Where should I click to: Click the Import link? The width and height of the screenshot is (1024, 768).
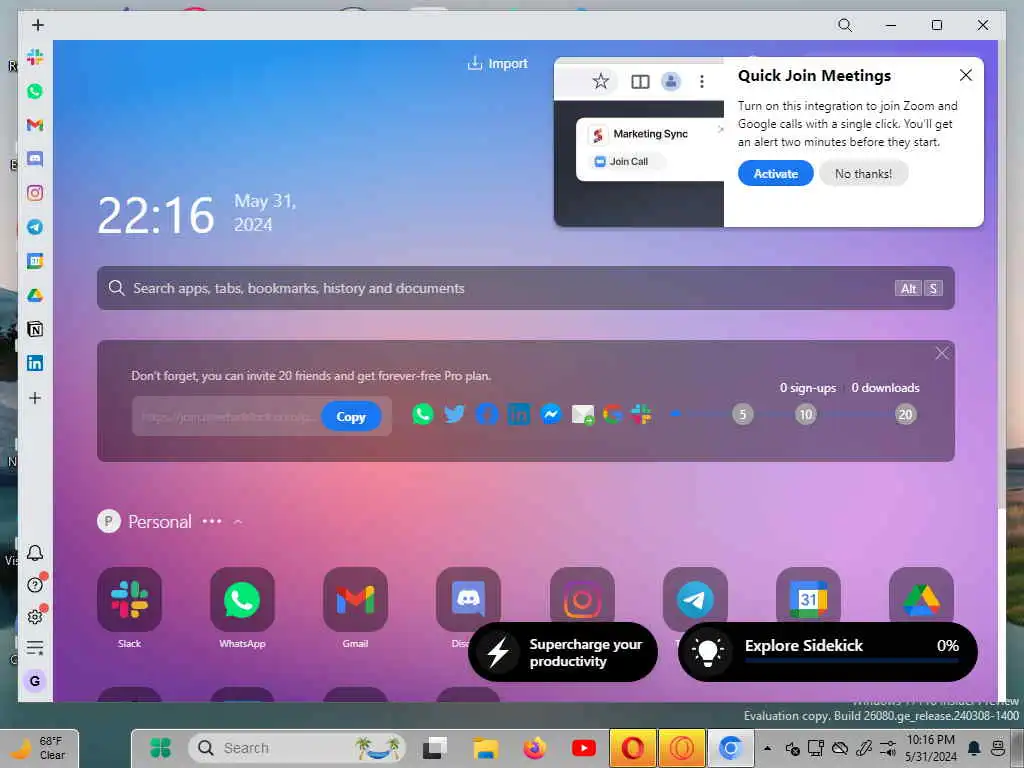tap(497, 63)
